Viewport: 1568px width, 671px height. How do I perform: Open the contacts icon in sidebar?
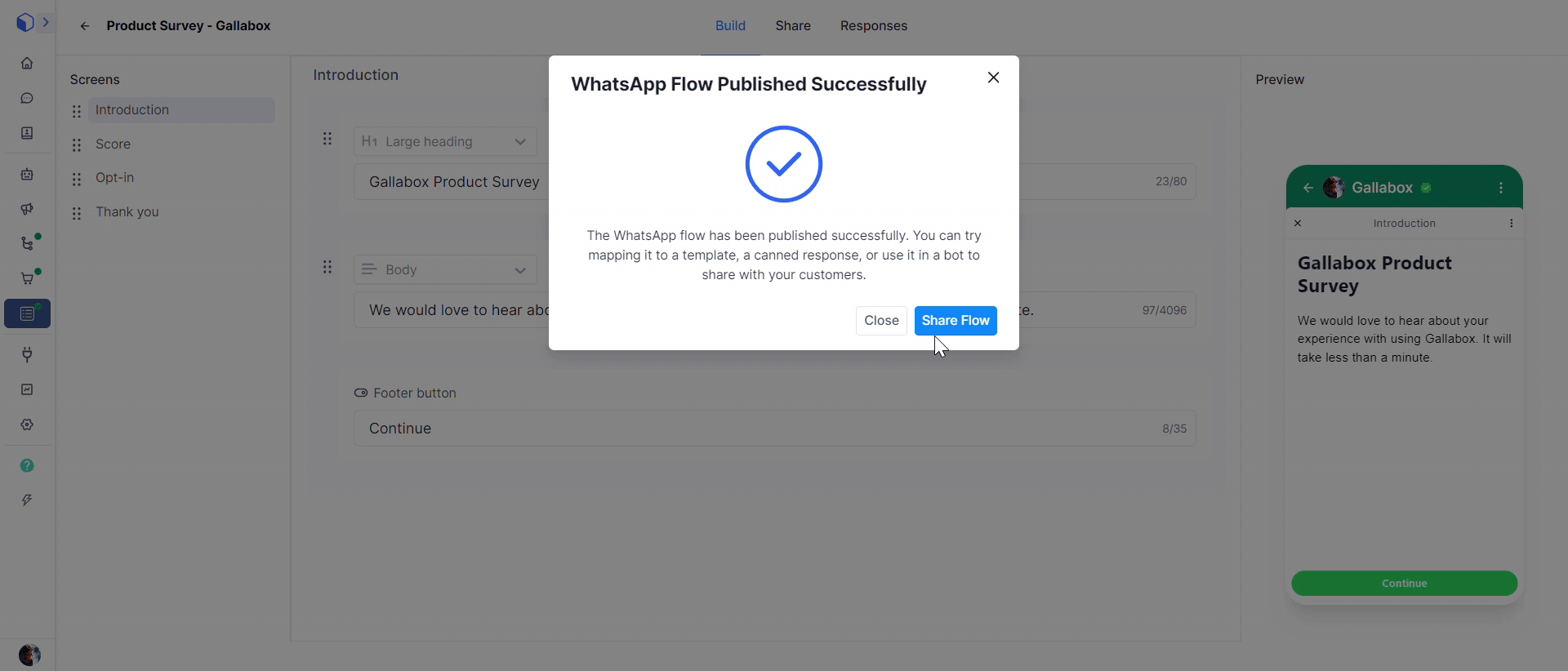coord(27,133)
